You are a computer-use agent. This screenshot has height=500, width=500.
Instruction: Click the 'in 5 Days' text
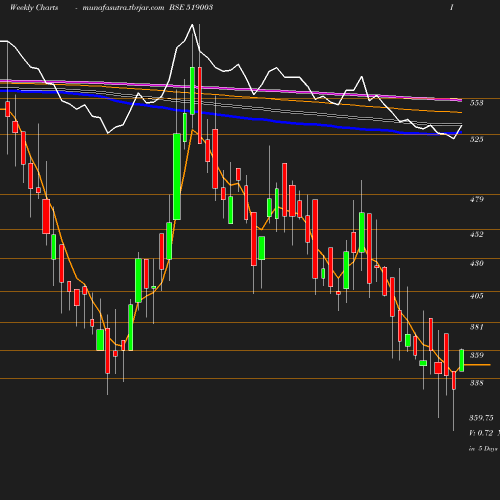483,449
